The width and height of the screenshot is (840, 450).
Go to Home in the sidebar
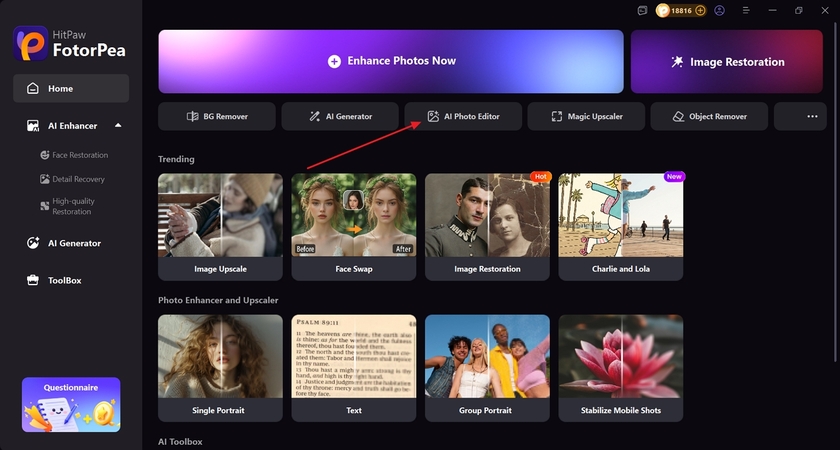(70, 88)
